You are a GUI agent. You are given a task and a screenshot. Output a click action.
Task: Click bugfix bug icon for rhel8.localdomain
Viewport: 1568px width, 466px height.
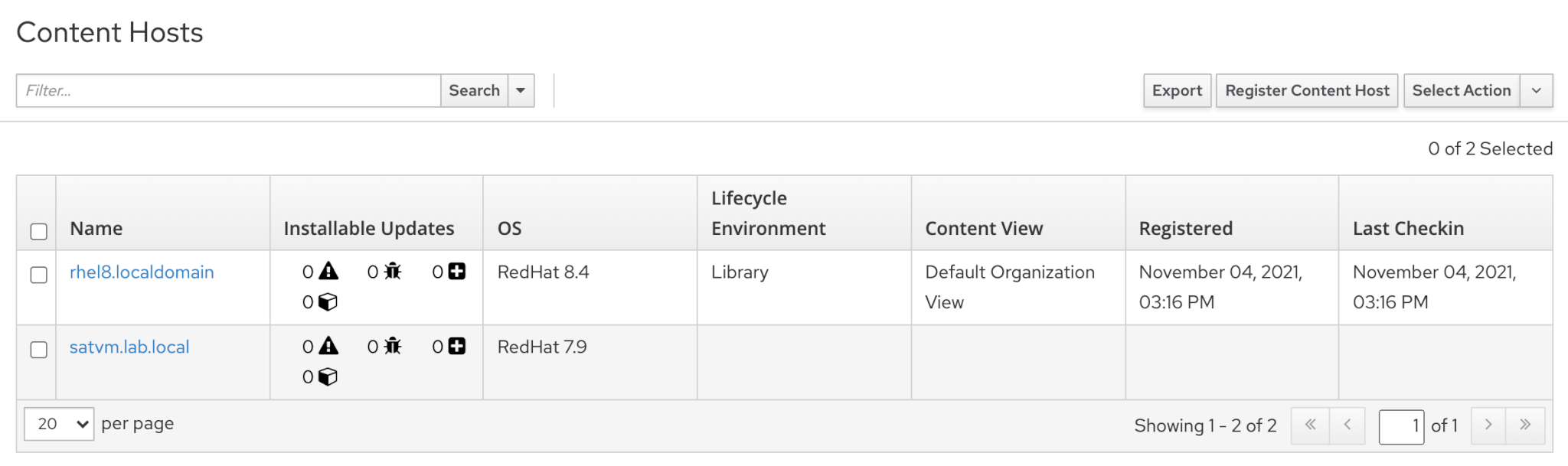click(393, 272)
